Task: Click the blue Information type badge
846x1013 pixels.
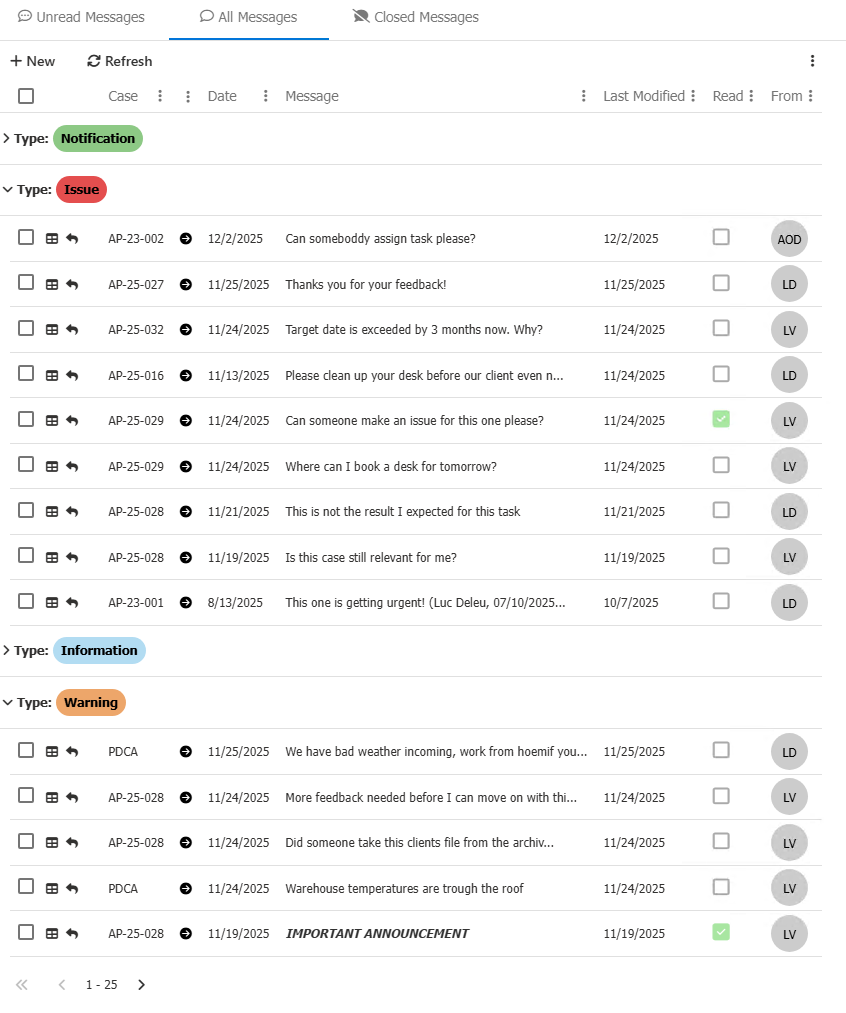Action: 99,651
